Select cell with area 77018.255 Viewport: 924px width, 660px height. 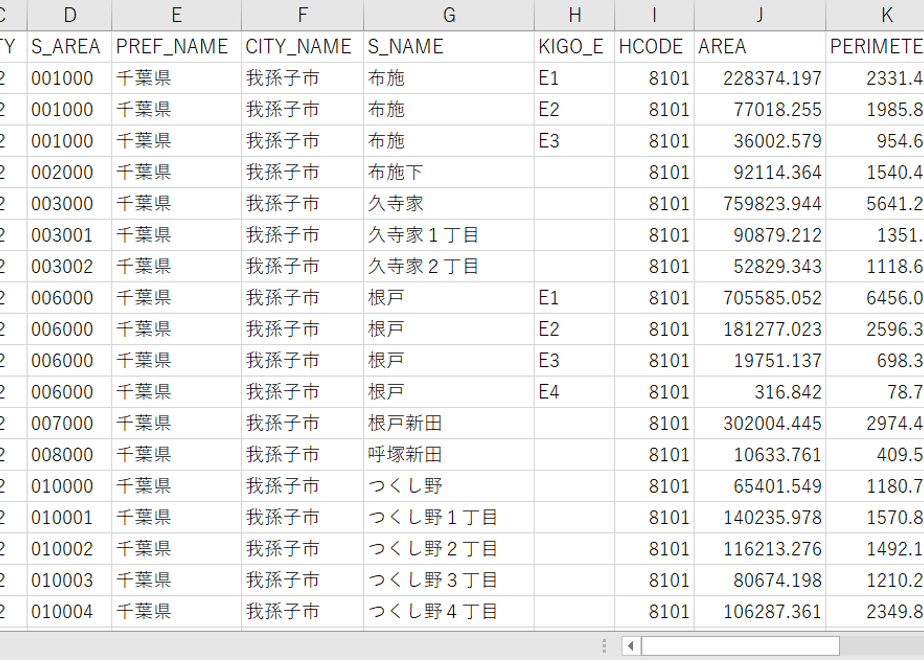pos(760,109)
